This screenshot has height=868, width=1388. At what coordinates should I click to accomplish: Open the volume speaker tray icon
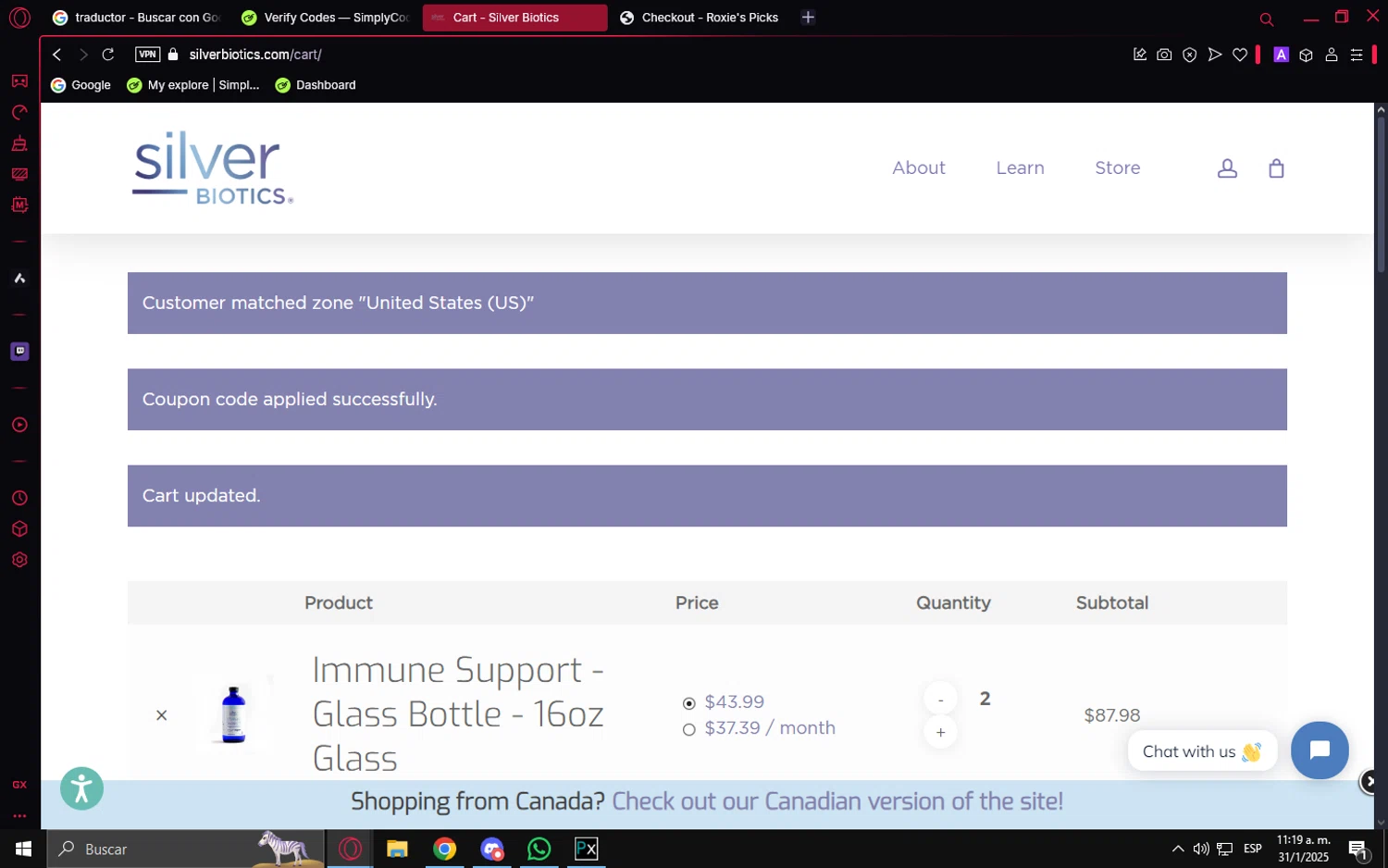tap(1201, 849)
